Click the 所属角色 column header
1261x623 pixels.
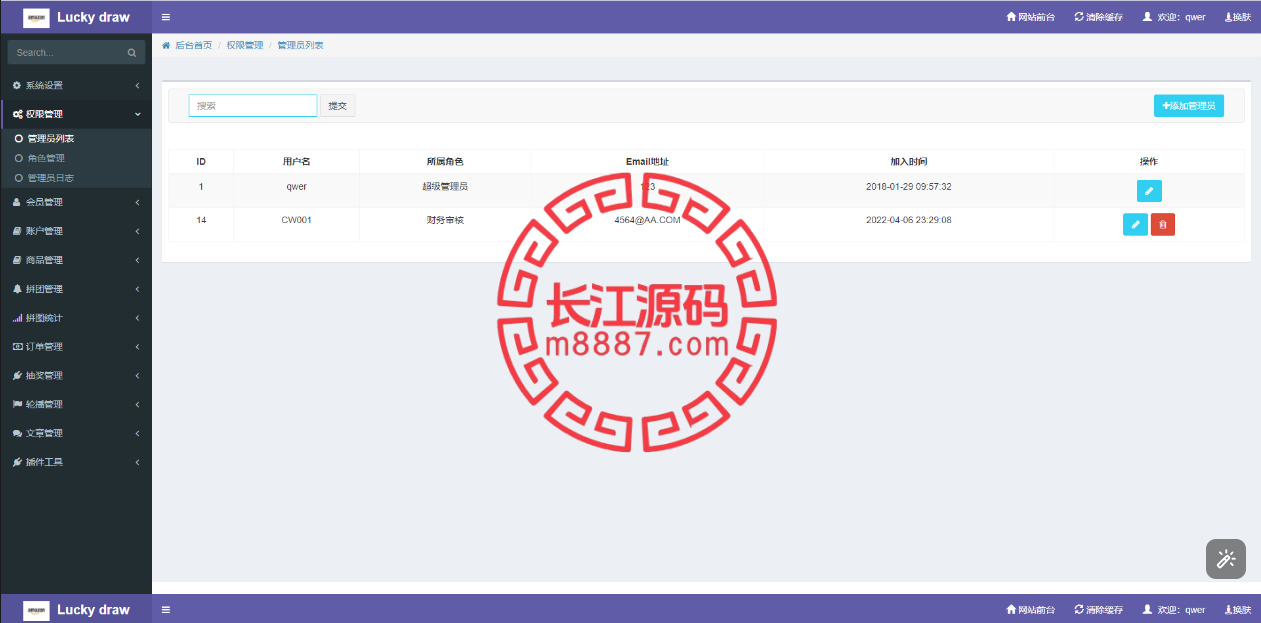click(x=445, y=161)
